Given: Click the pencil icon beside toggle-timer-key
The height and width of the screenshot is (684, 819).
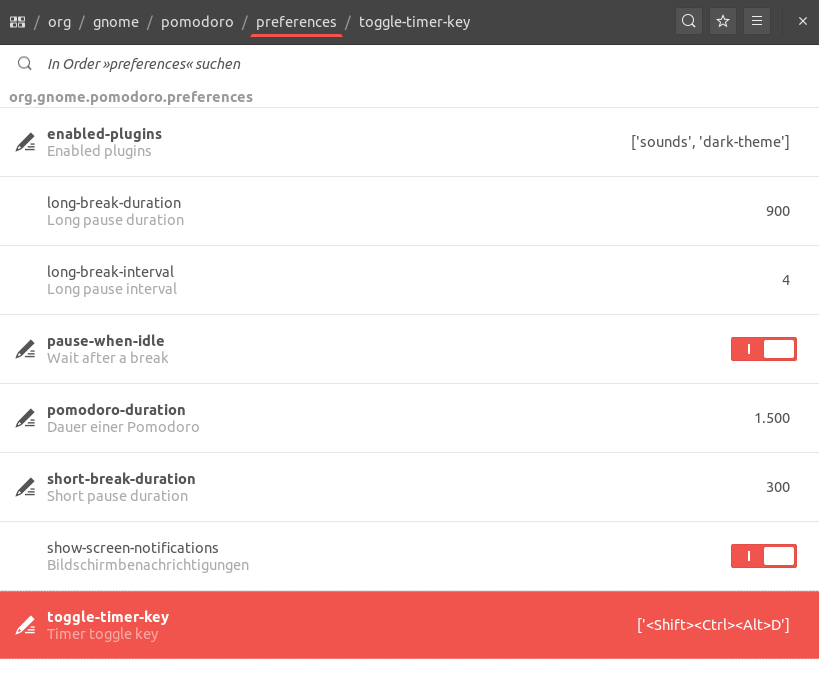Looking at the screenshot, I should tap(25, 625).
